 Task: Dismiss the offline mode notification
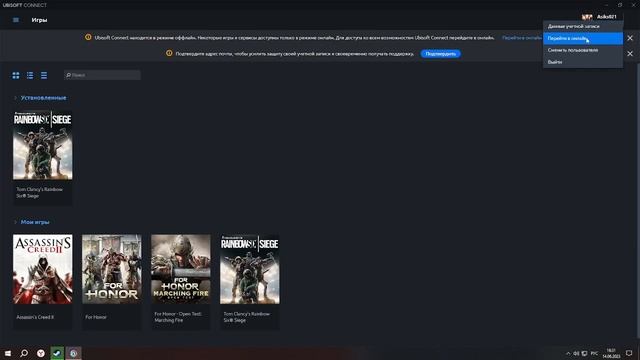point(630,38)
